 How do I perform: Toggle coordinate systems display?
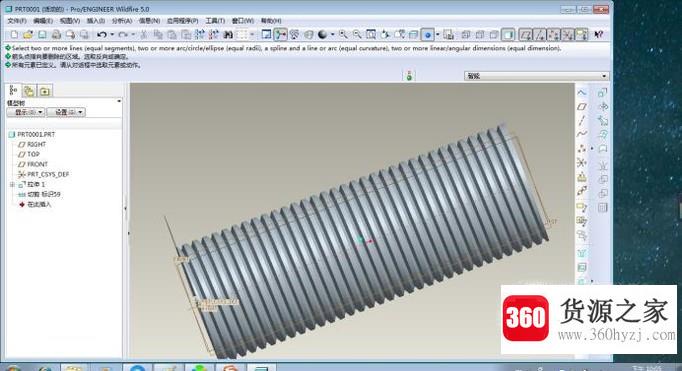568,34
